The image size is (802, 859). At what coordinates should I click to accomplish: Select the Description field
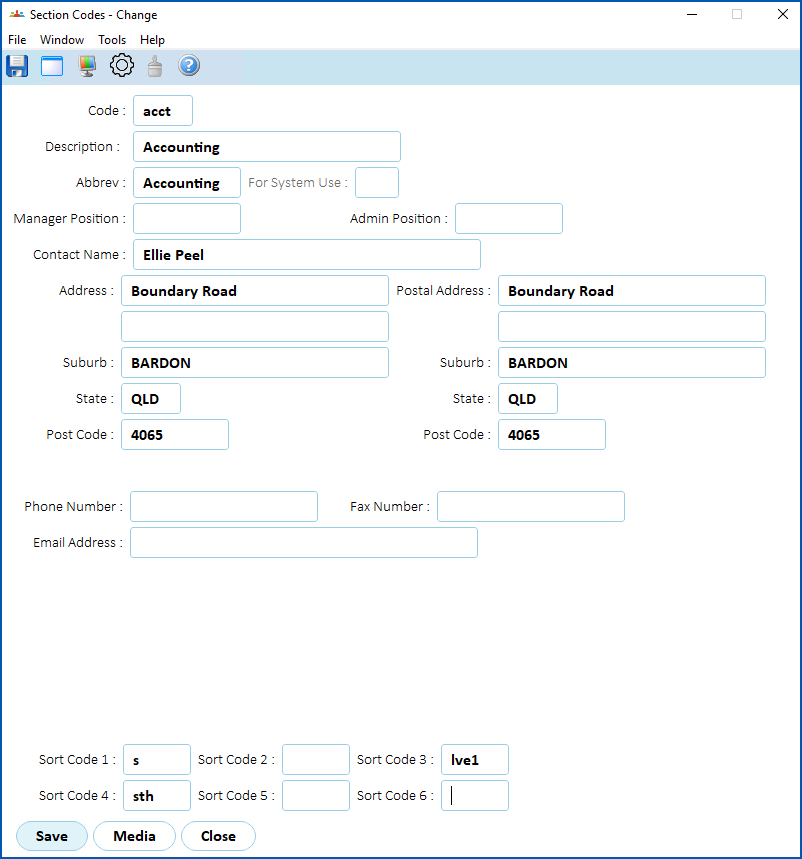pos(267,147)
